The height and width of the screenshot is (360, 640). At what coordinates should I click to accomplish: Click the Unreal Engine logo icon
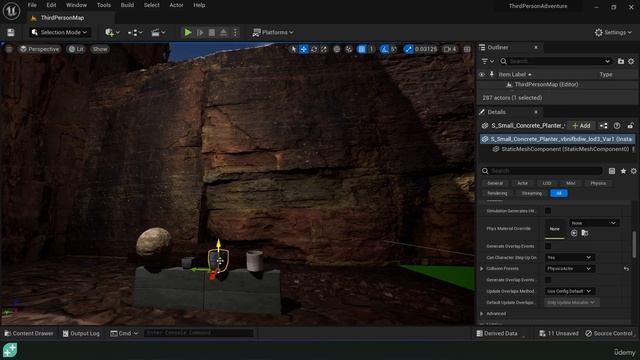11,11
